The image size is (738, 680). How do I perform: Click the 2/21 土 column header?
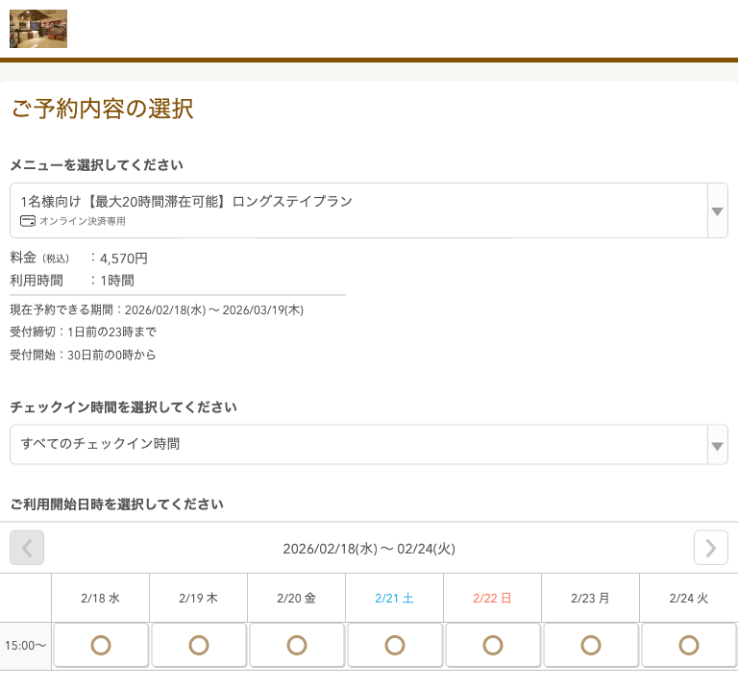click(x=394, y=598)
